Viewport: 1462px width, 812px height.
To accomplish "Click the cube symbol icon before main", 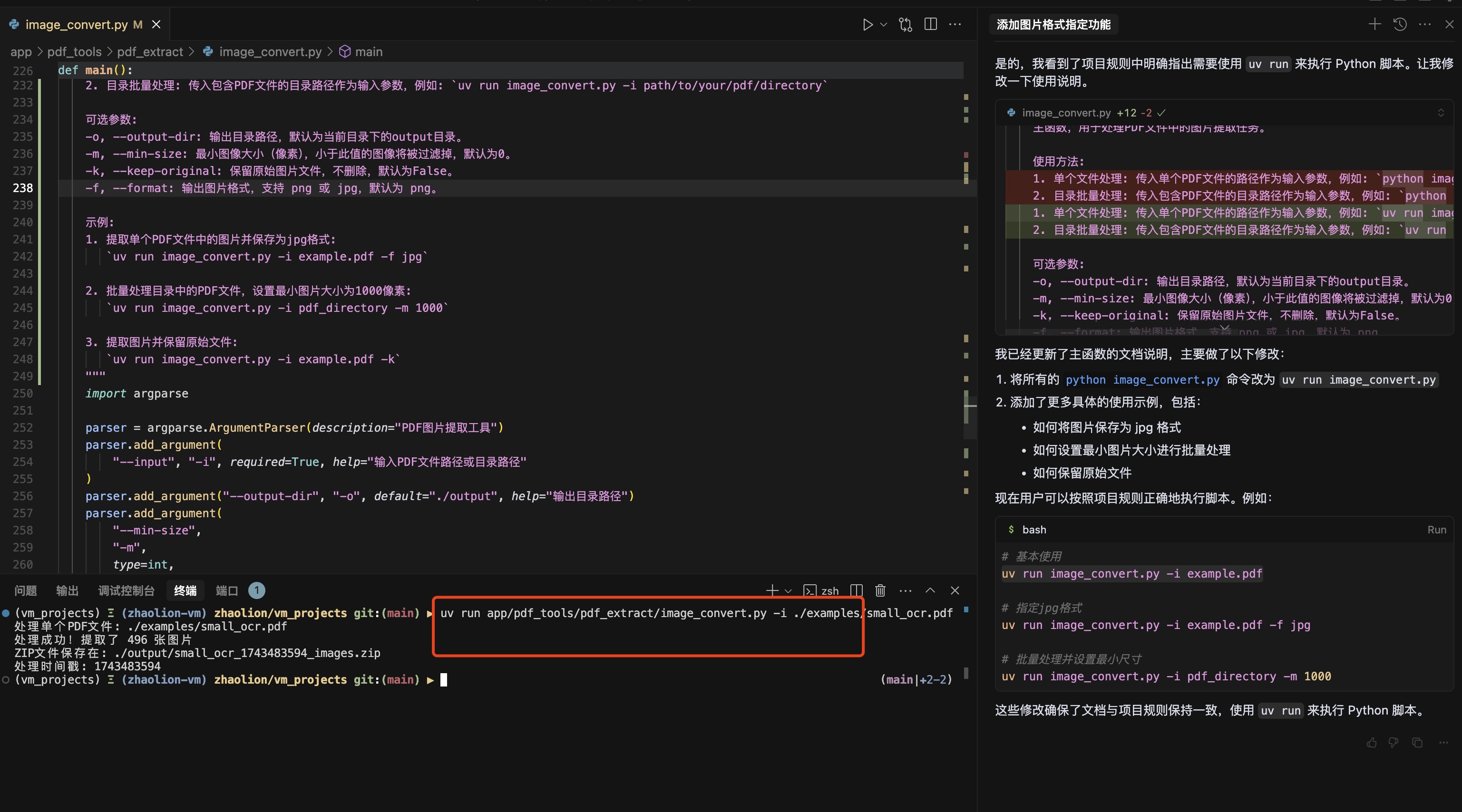I will [x=344, y=52].
